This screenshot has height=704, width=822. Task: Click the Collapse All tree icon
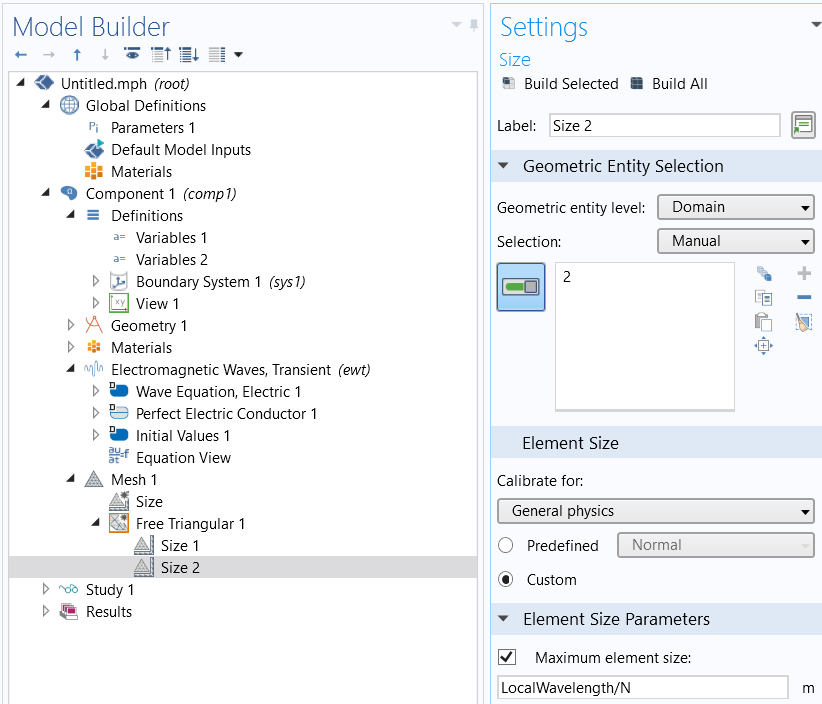click(x=160, y=54)
